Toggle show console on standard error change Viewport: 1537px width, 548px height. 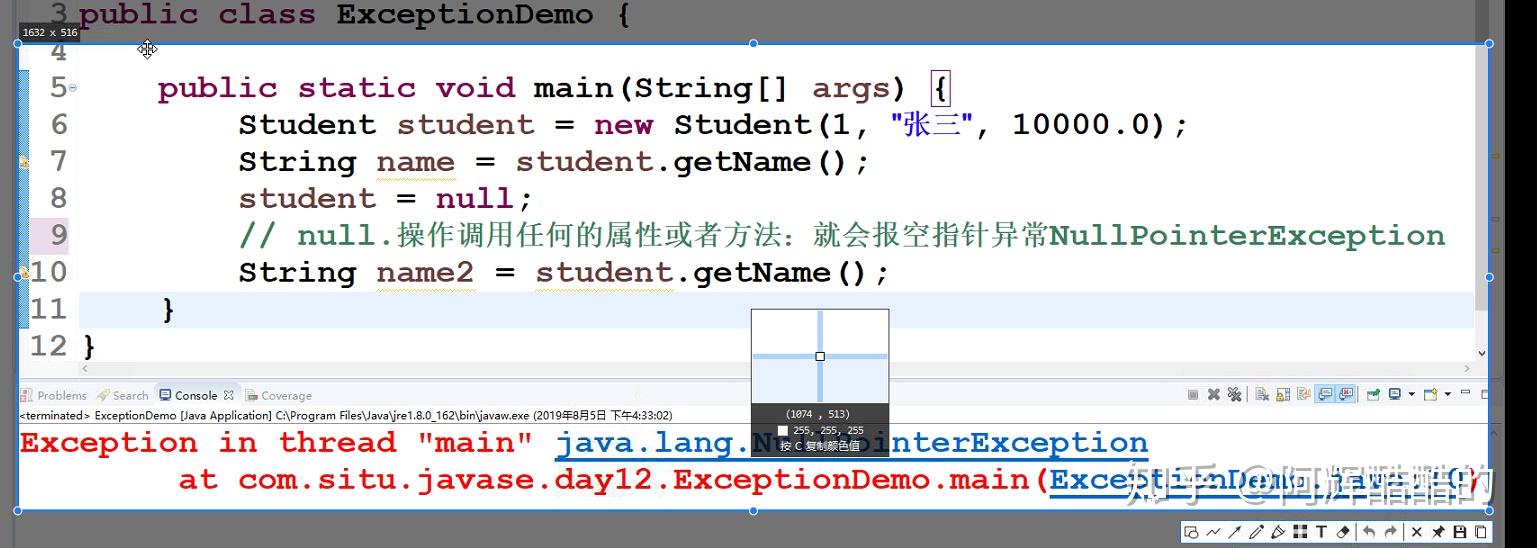(x=1346, y=395)
